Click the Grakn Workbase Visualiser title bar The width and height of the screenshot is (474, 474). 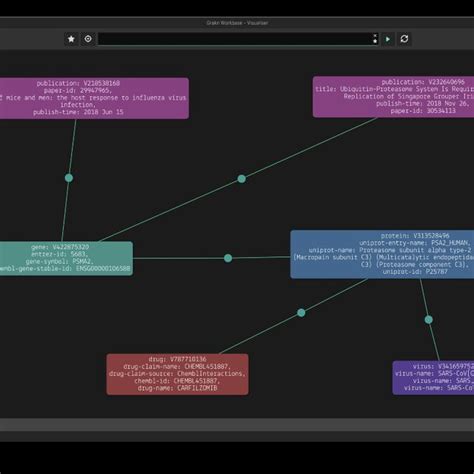pyautogui.click(x=237, y=23)
